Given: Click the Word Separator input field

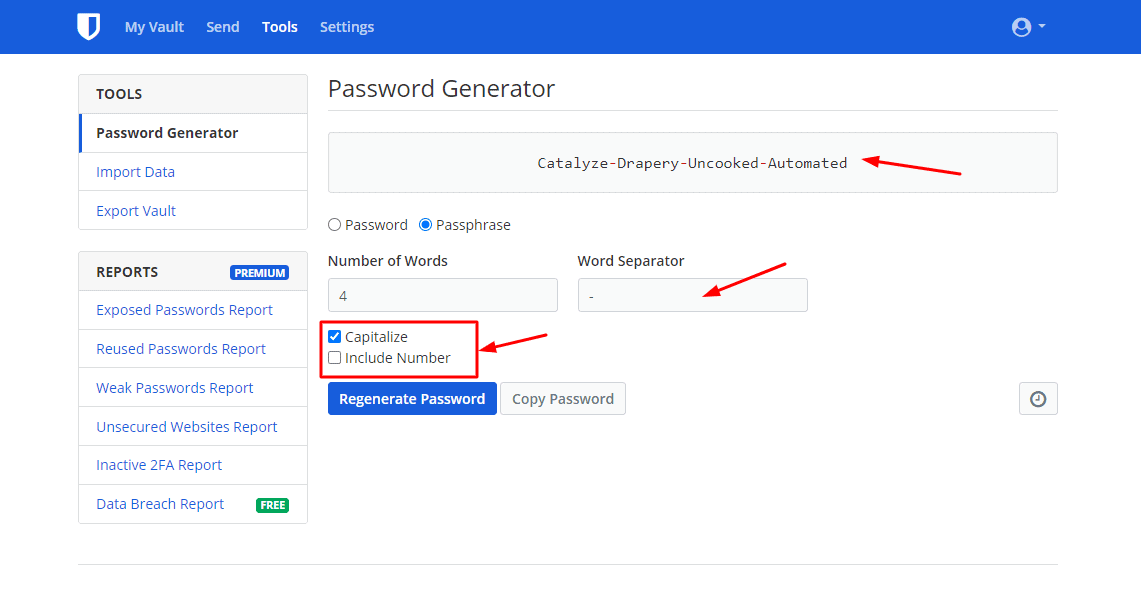Looking at the screenshot, I should click(692, 296).
